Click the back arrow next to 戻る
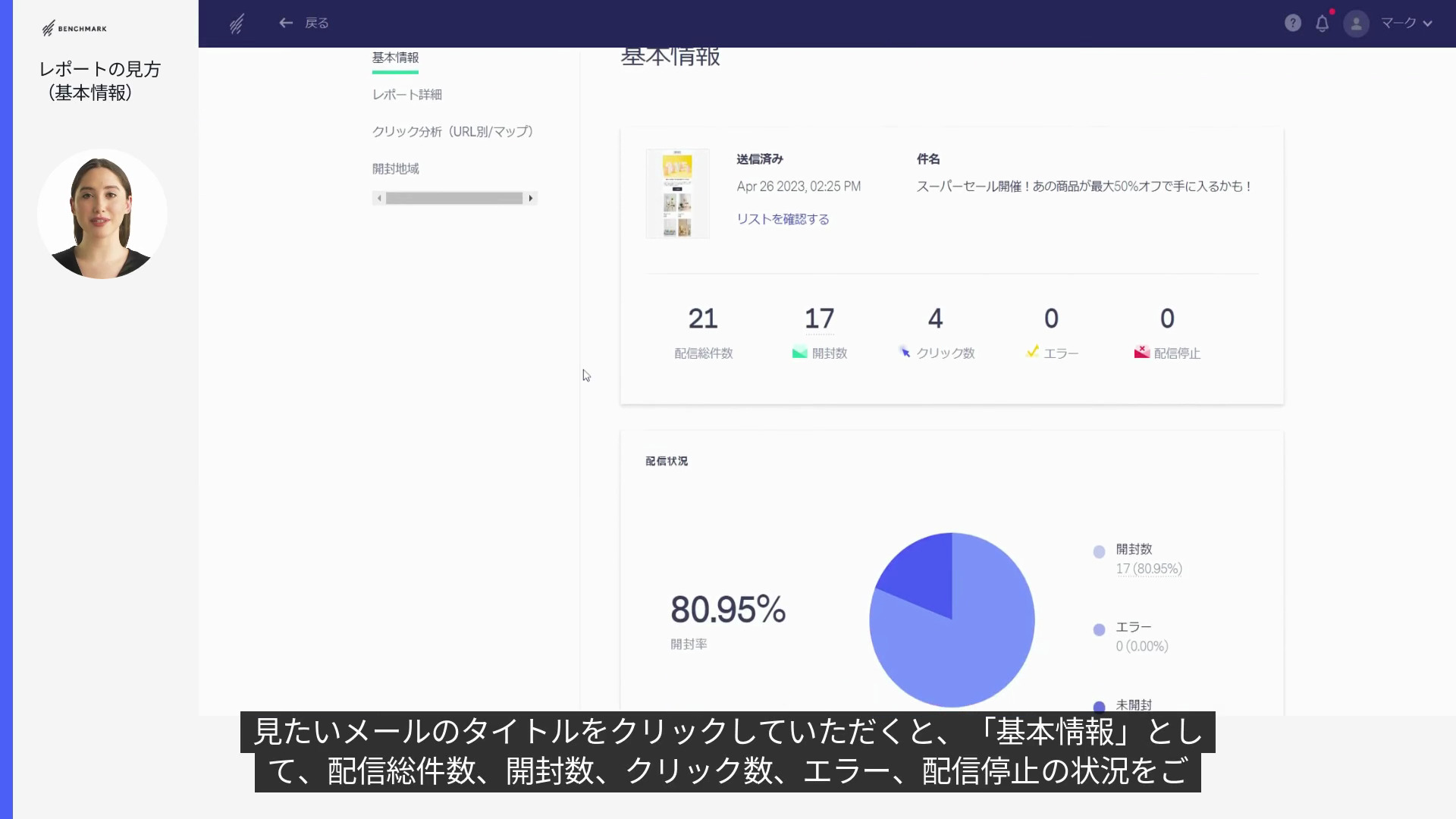 pos(286,23)
